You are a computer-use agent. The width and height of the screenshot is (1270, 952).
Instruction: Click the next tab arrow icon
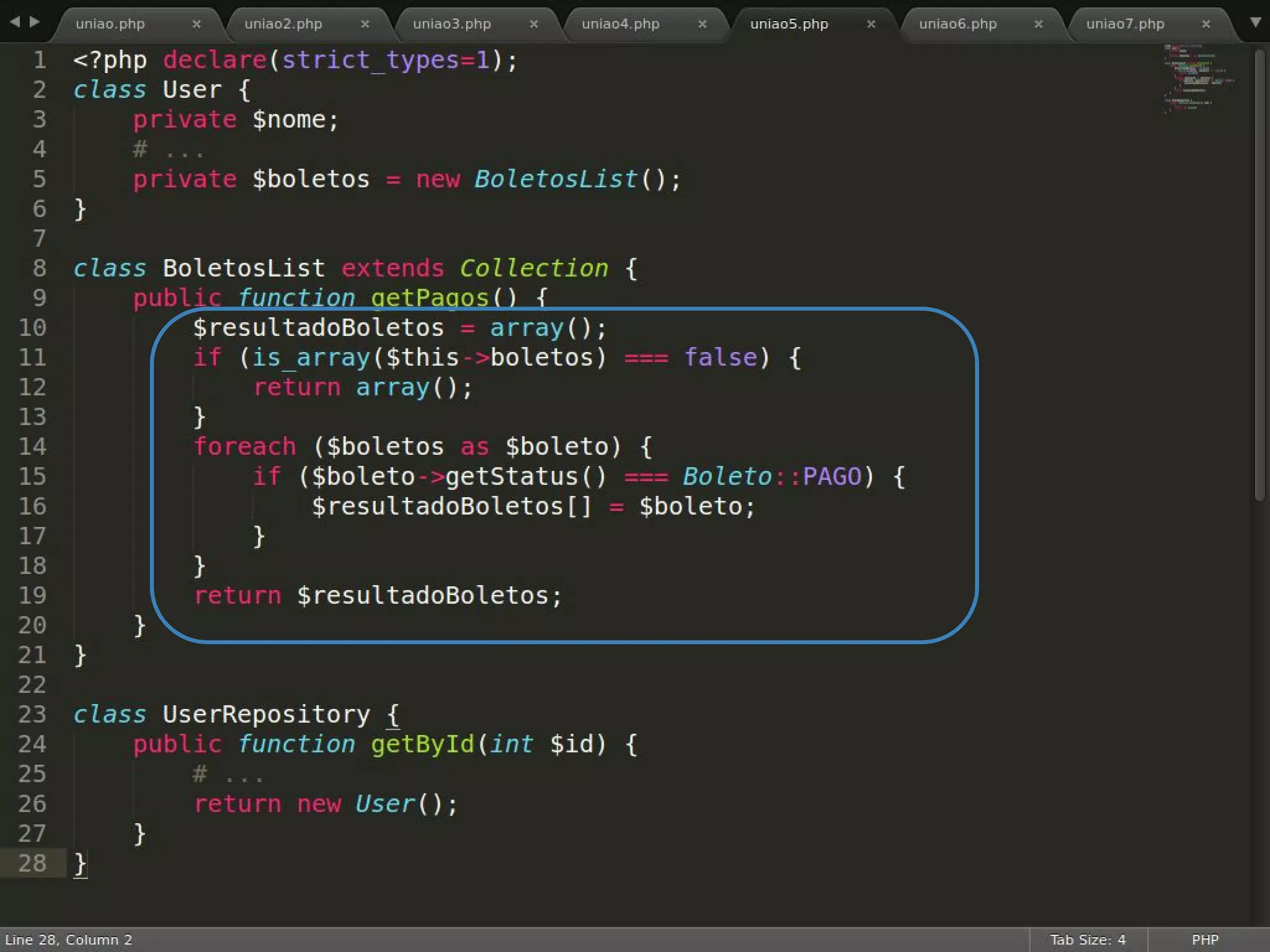point(35,22)
